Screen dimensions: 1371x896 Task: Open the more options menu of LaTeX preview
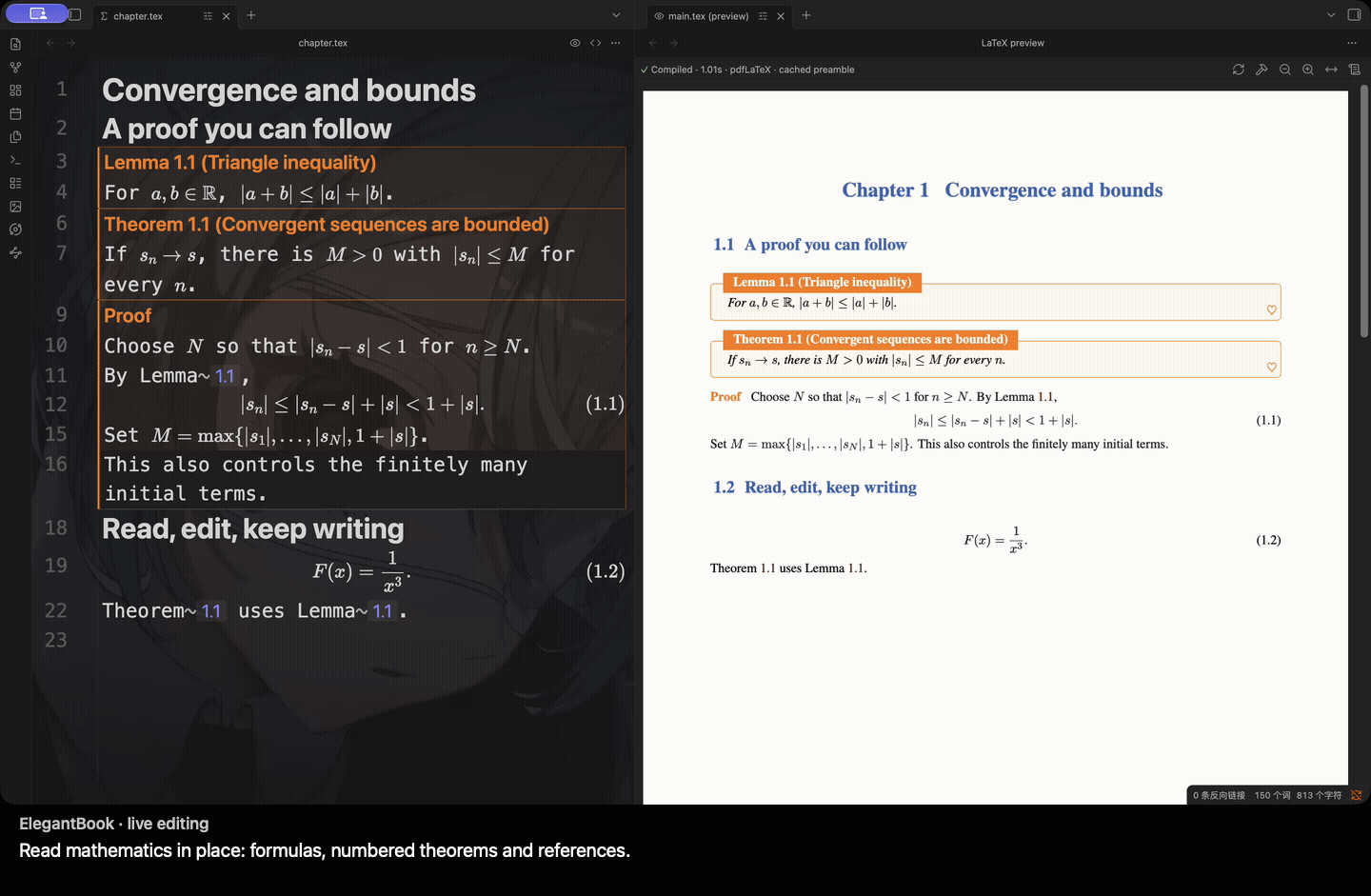(1352, 43)
